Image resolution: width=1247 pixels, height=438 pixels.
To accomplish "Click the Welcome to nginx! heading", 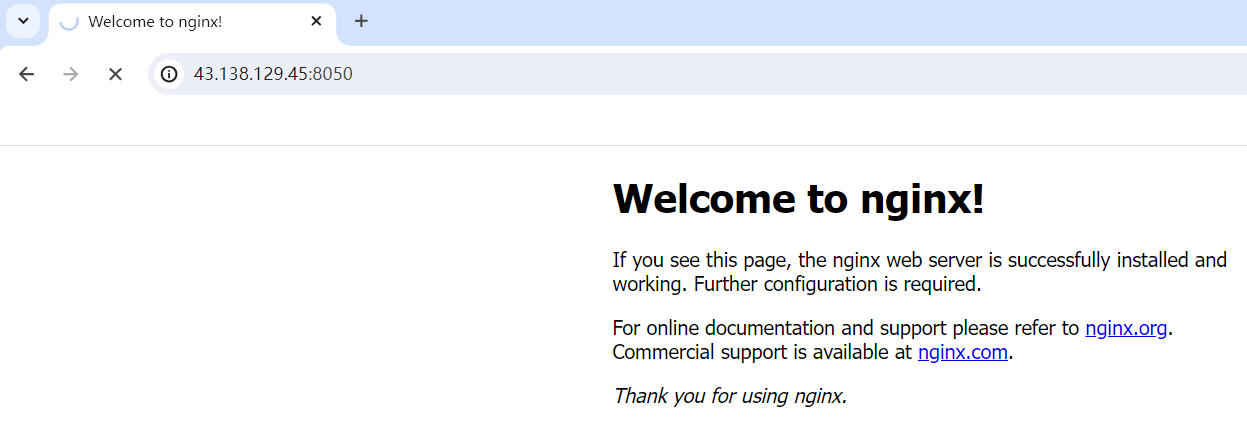I will 798,199.
